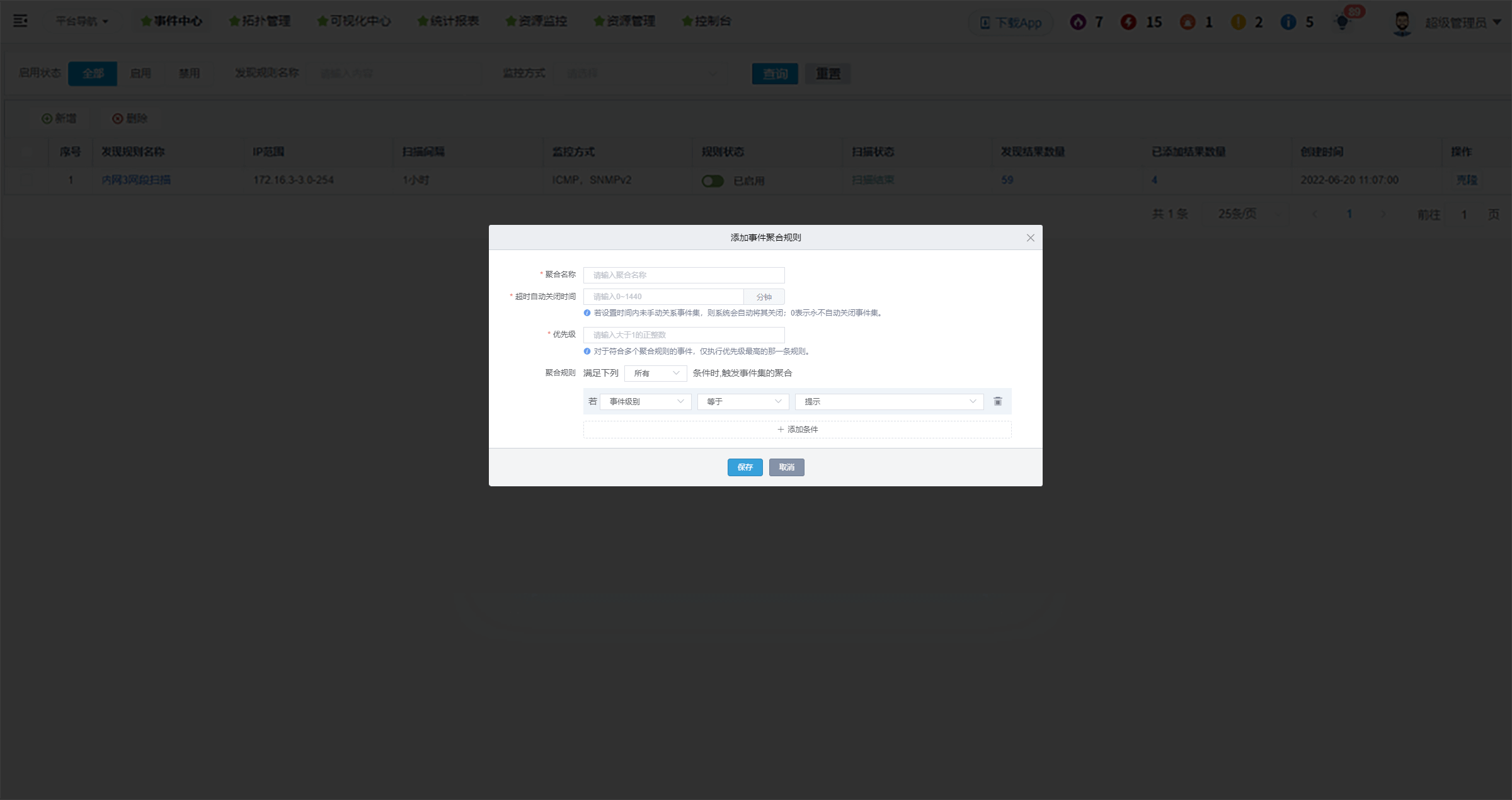This screenshot has width=1512, height=800.
Task: Open the 所有 condition match dropdown
Action: pos(655,374)
